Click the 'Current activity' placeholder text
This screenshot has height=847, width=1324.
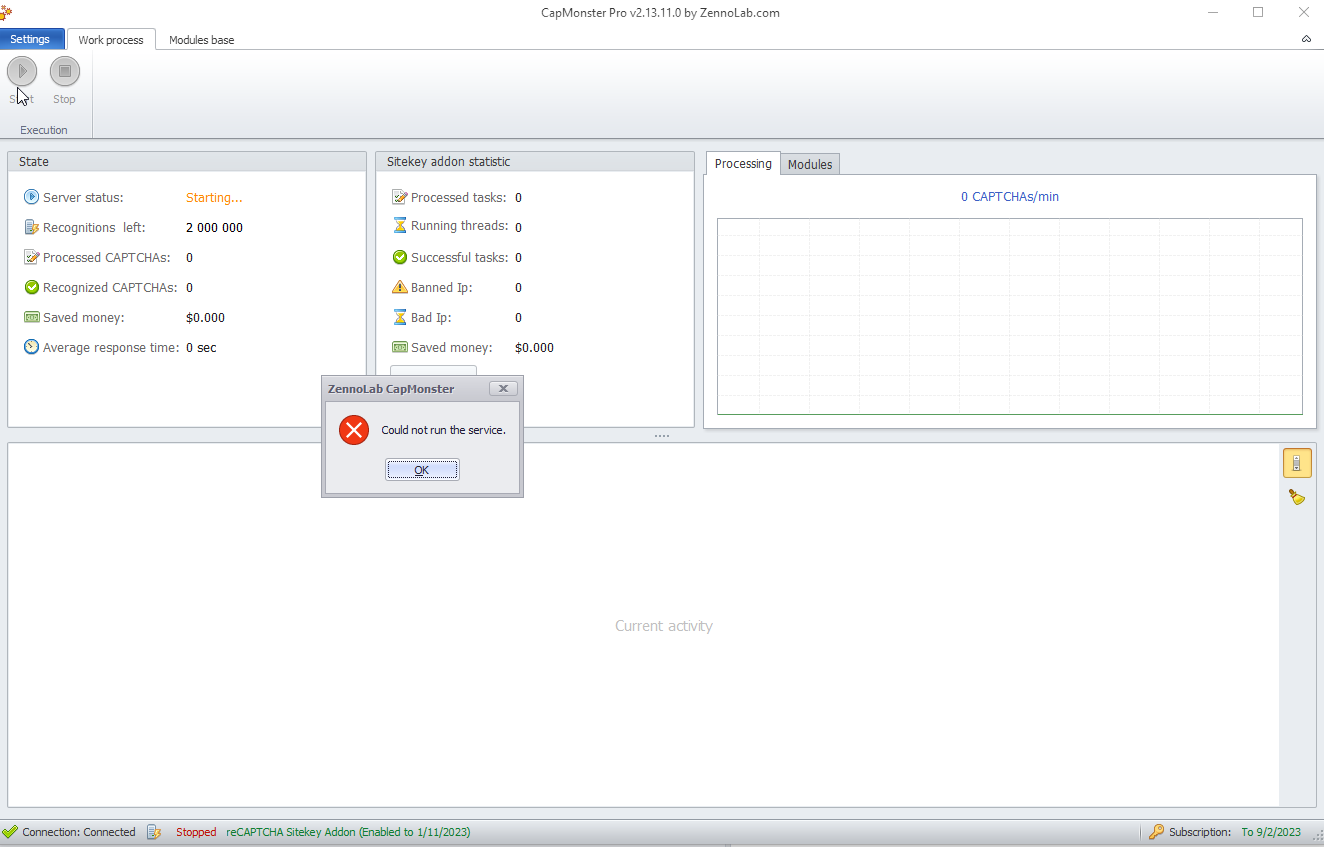[664, 626]
